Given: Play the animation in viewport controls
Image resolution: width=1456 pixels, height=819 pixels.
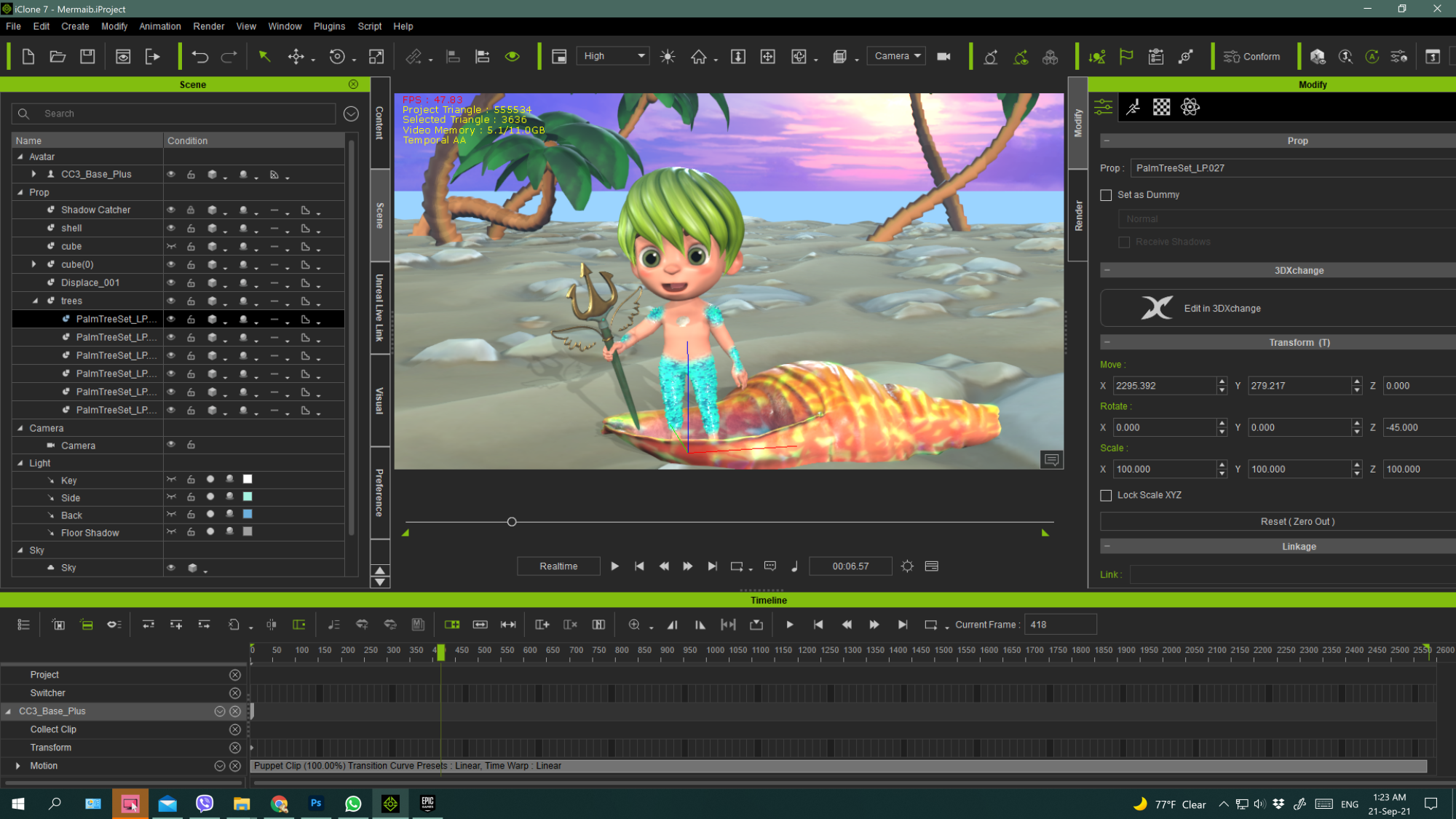Looking at the screenshot, I should [614, 566].
